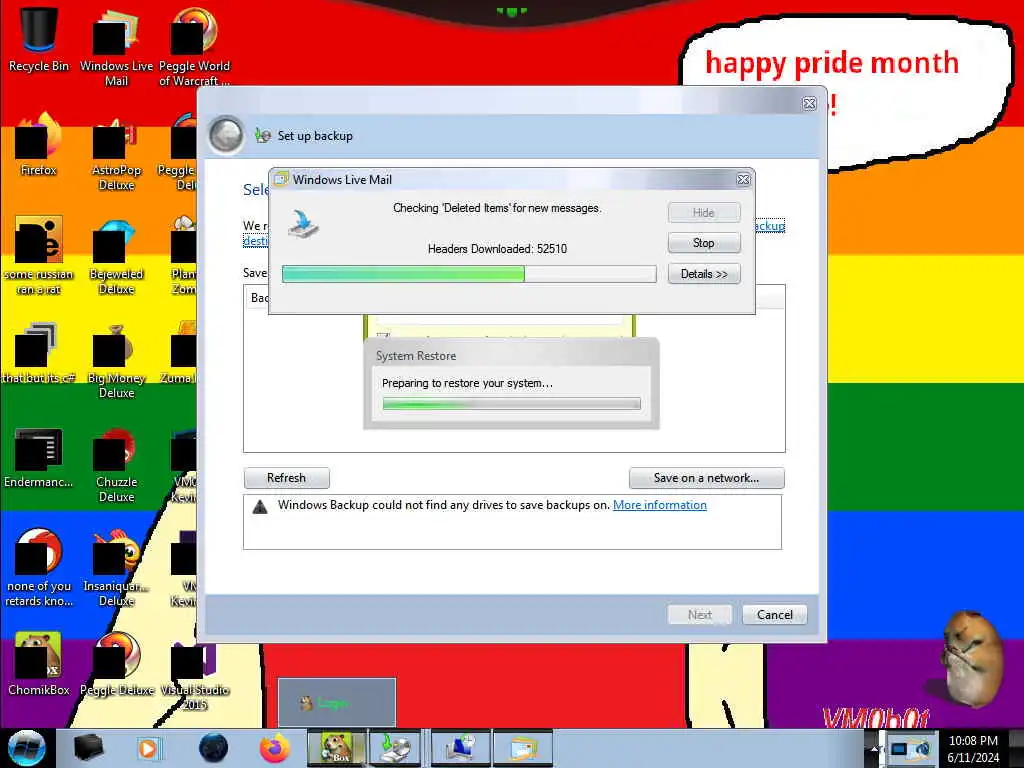Select Bejeweled Deluxe desktop icon

[x=116, y=256]
